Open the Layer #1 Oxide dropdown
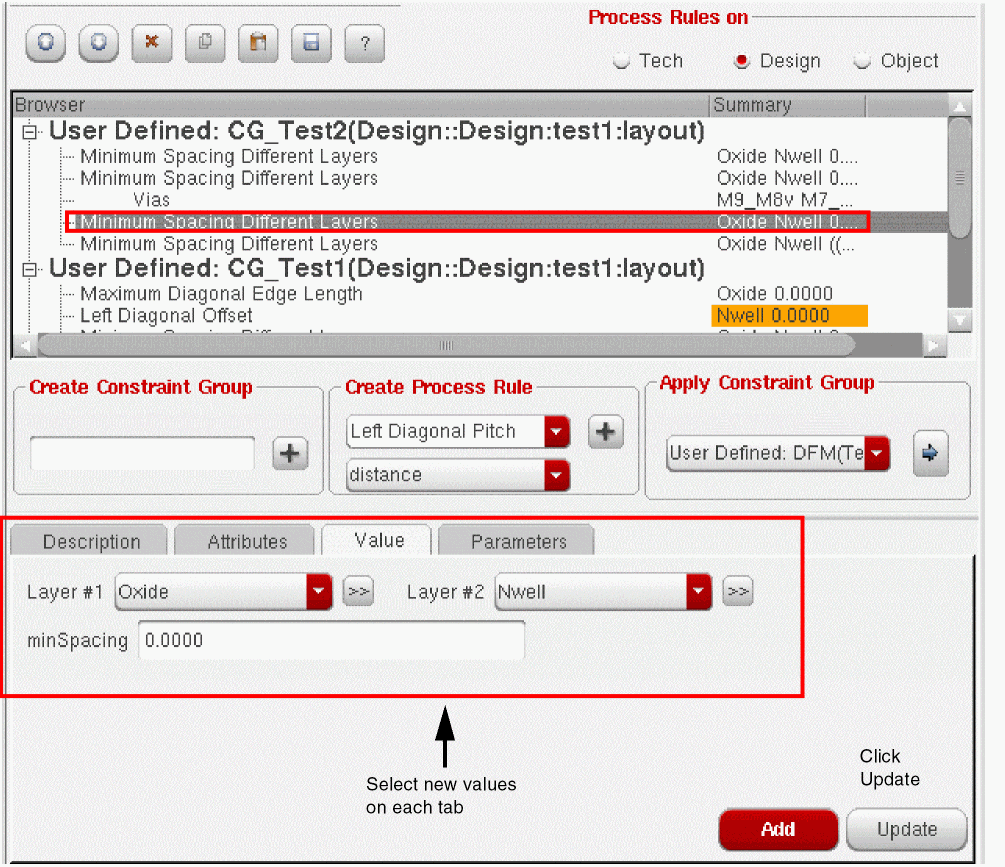 [x=318, y=592]
